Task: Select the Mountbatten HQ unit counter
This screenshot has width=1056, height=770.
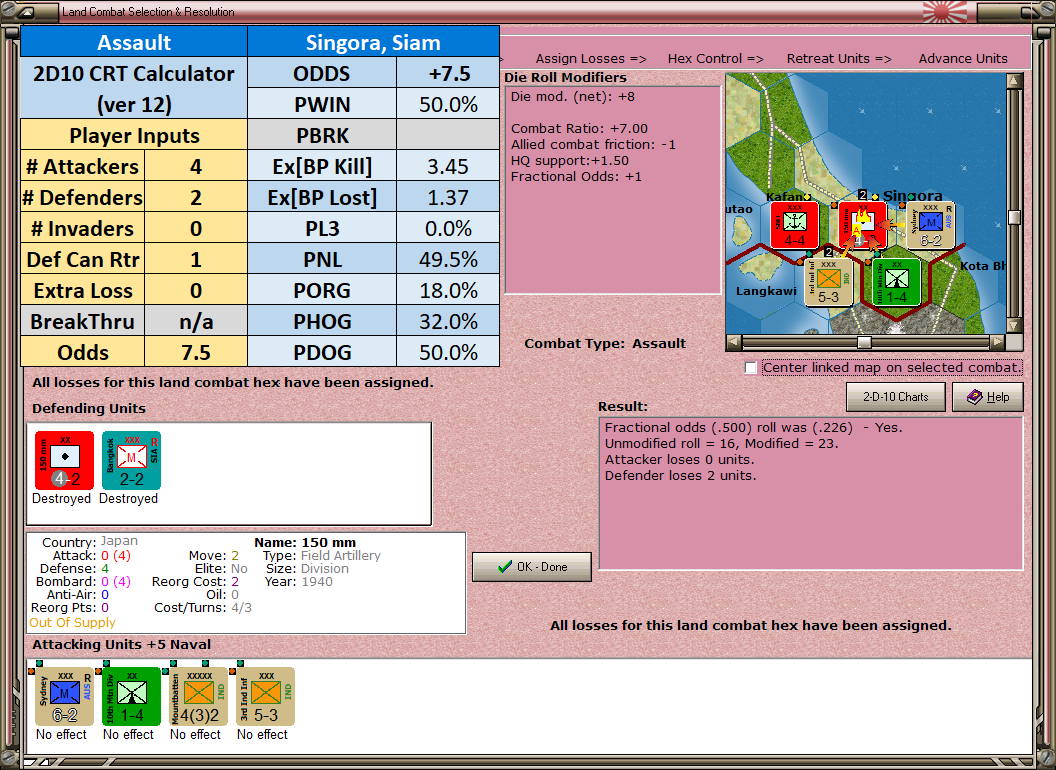Action: point(198,697)
